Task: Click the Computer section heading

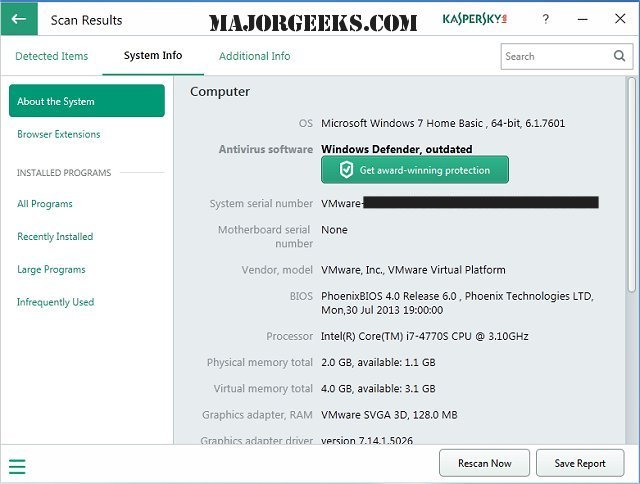Action: (220, 92)
